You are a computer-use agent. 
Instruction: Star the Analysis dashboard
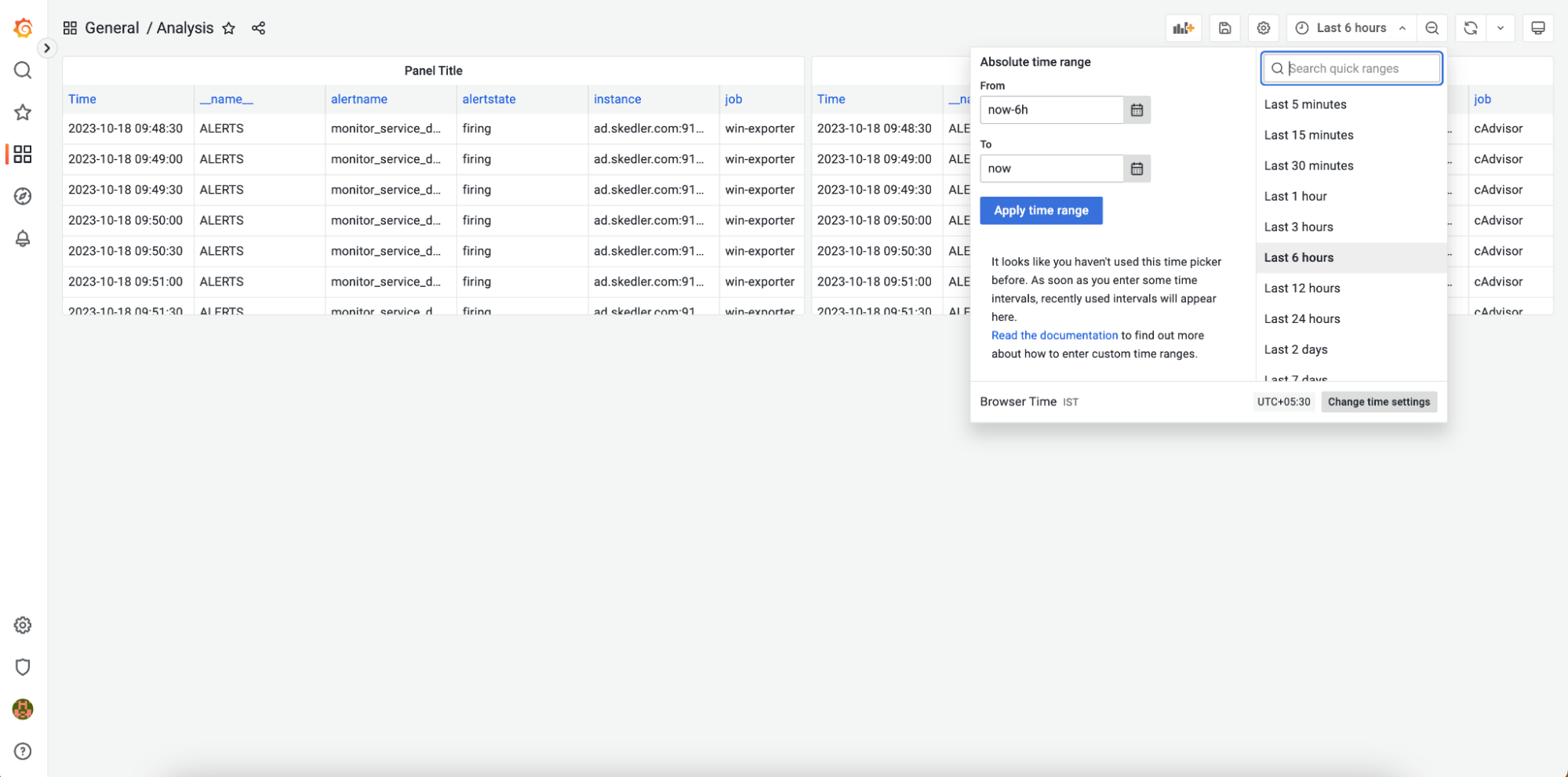point(228,28)
